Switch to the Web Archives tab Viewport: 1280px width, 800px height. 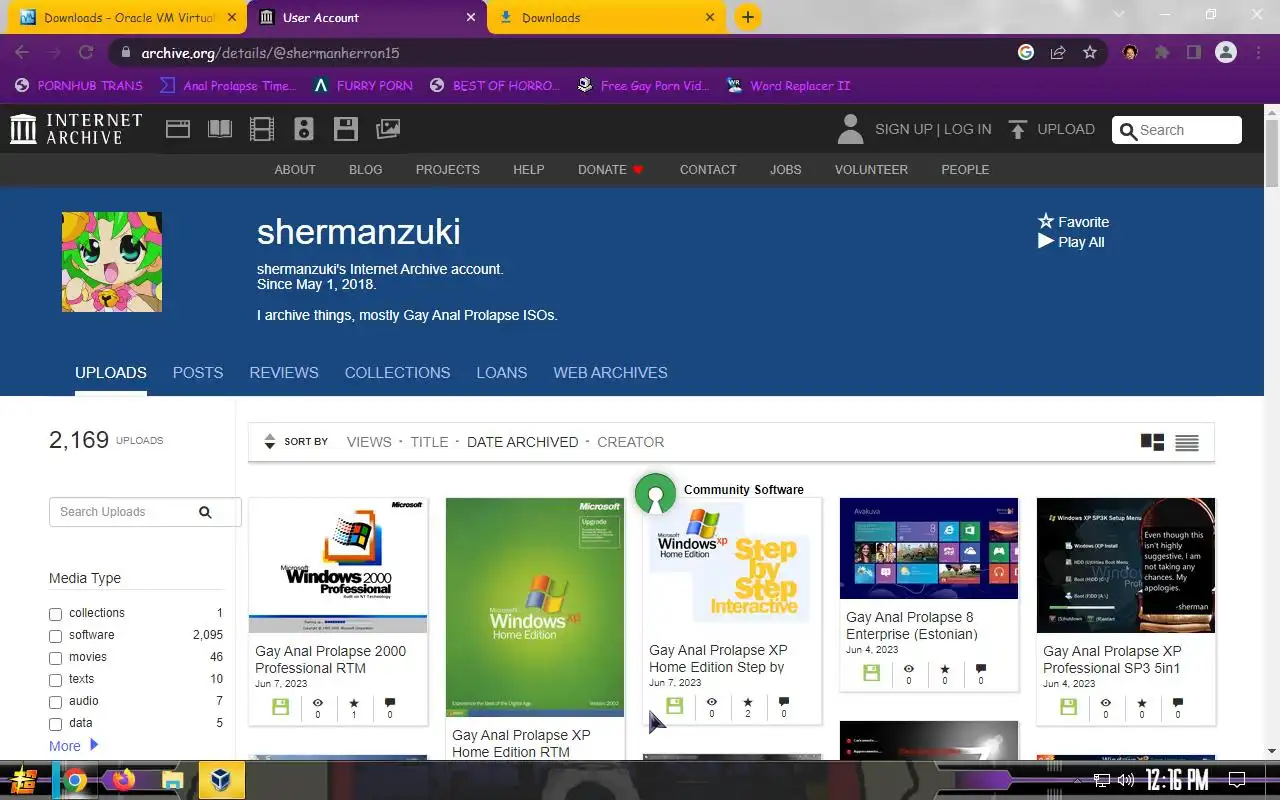pyautogui.click(x=610, y=372)
